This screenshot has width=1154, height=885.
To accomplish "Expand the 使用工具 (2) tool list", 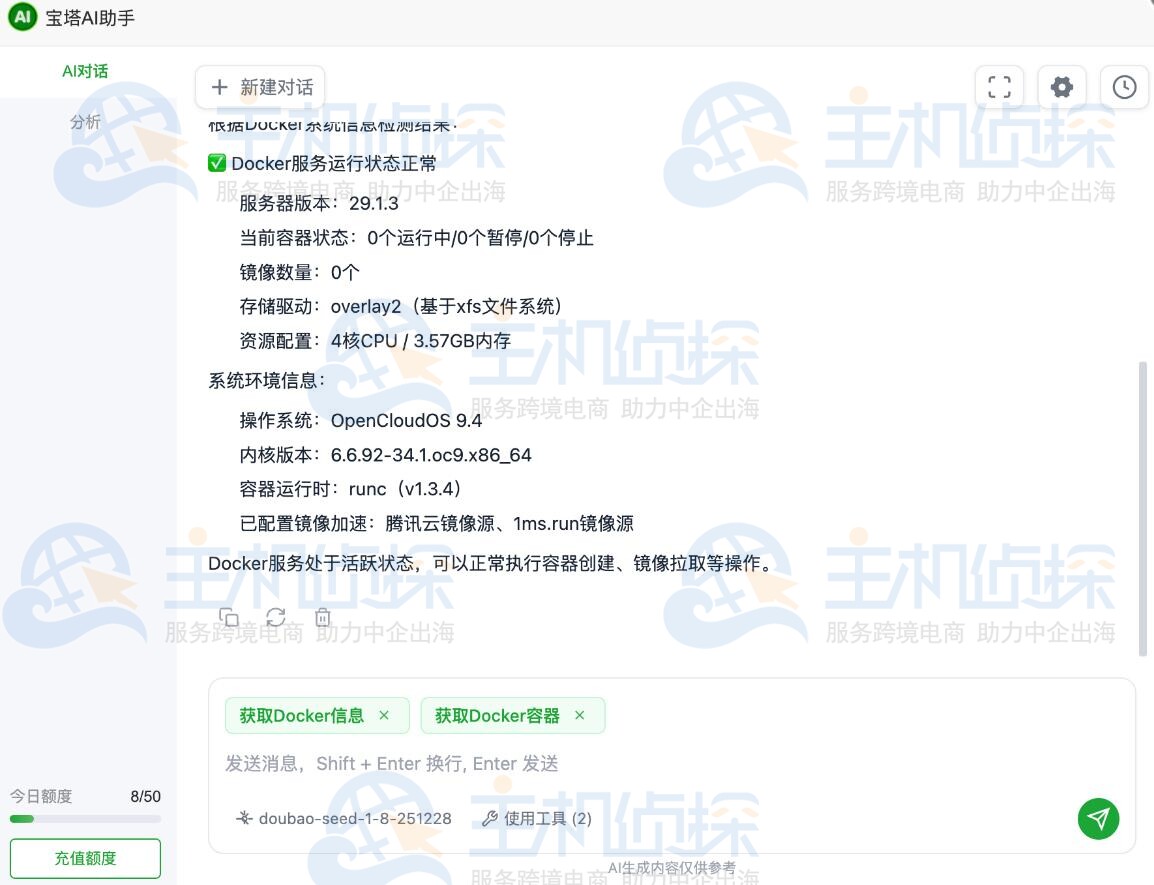I will pyautogui.click(x=537, y=818).
